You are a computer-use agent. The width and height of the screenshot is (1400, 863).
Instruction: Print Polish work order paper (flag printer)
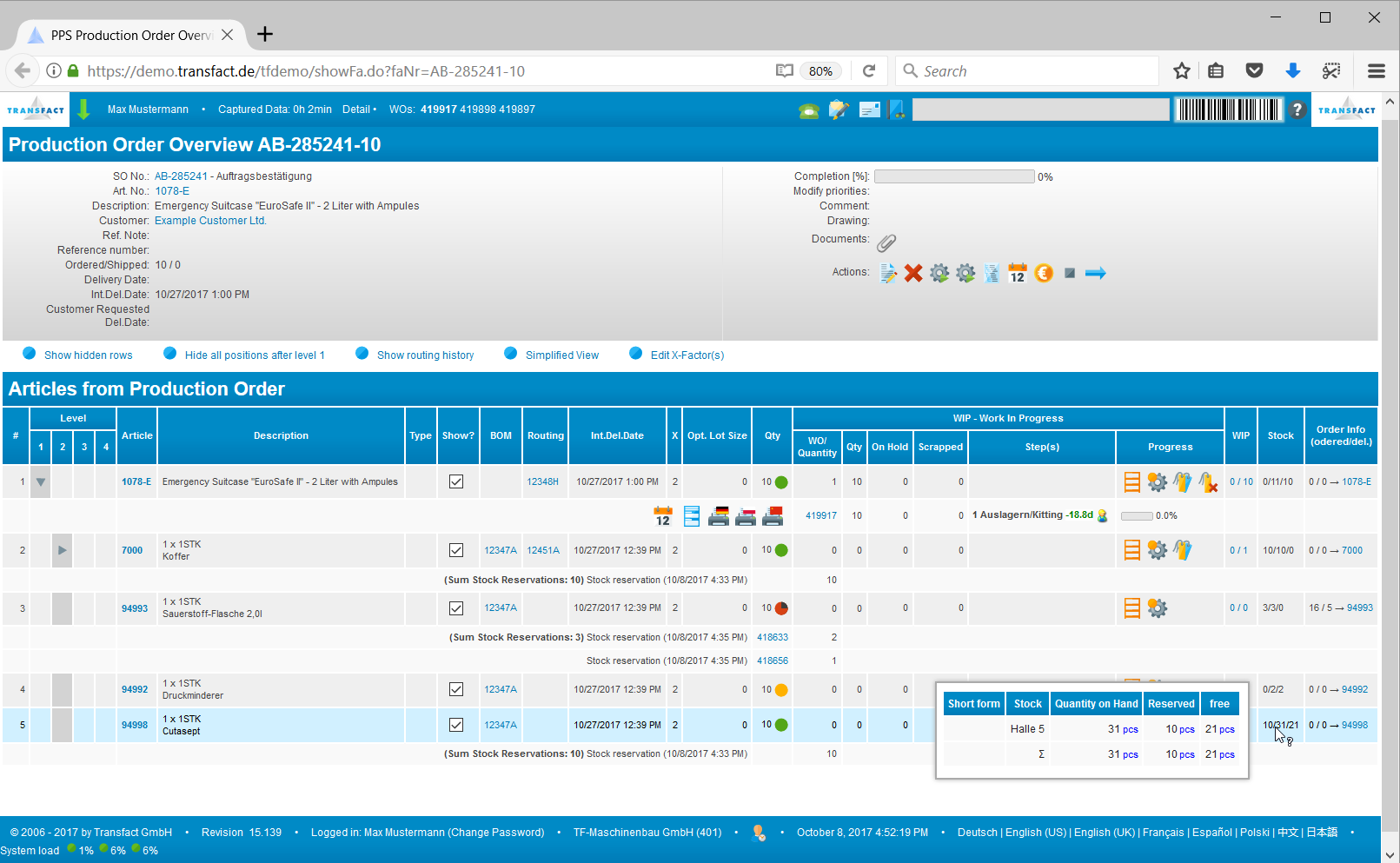746,516
